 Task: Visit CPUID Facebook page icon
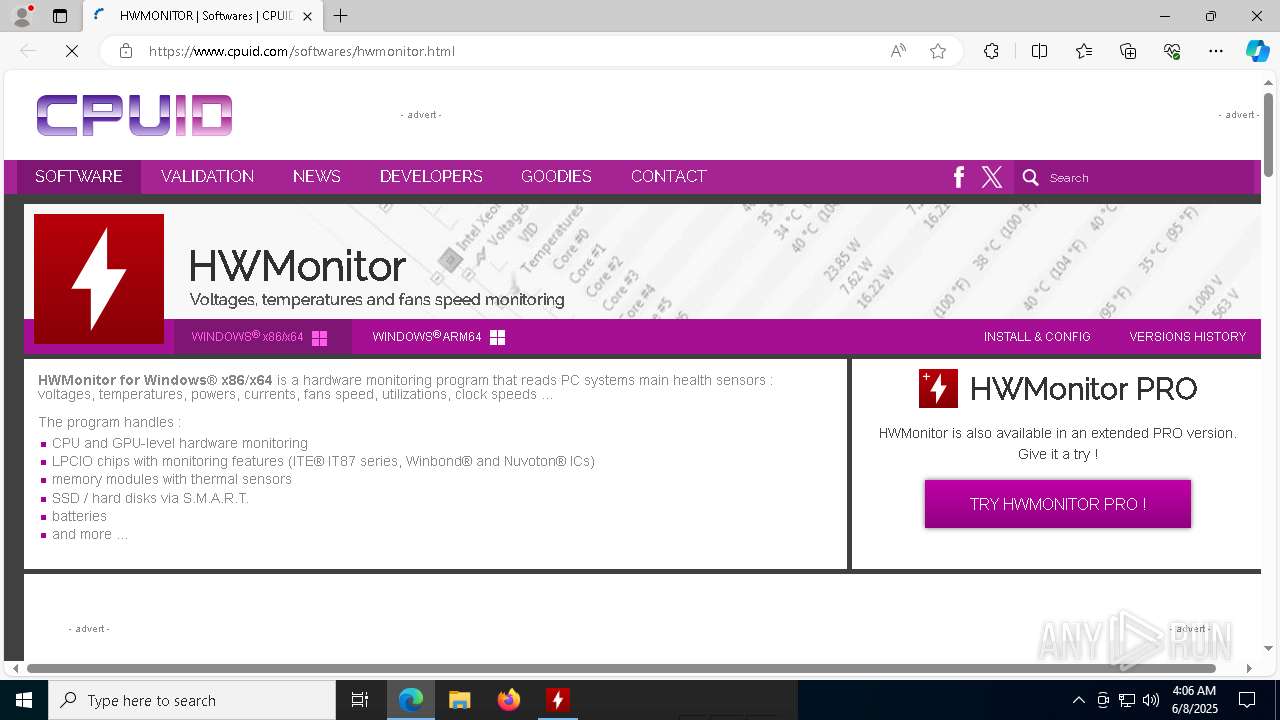point(958,177)
